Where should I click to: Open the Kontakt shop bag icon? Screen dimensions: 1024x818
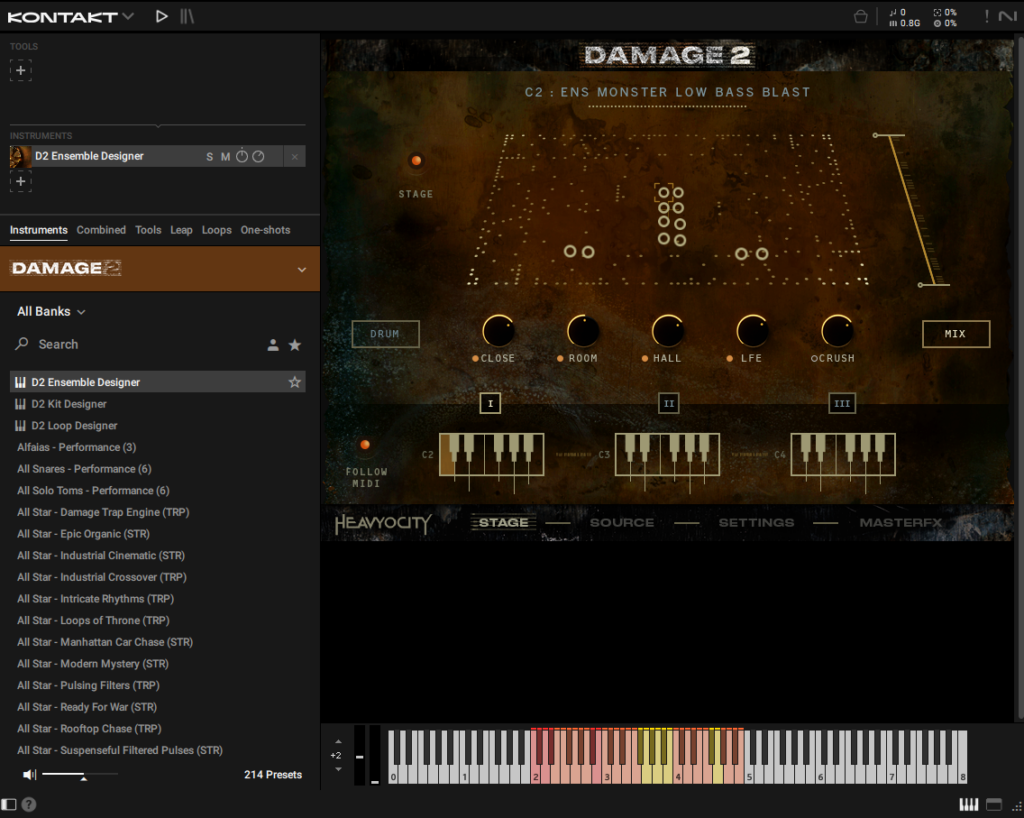click(860, 16)
